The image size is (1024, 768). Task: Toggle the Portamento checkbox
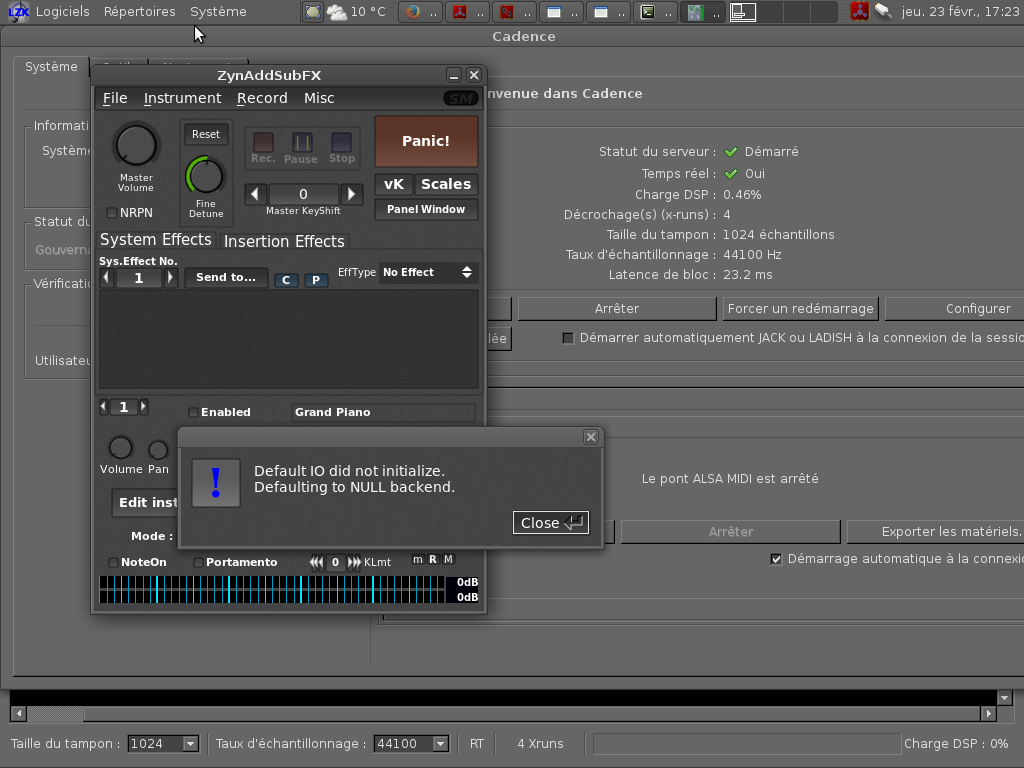click(x=198, y=562)
